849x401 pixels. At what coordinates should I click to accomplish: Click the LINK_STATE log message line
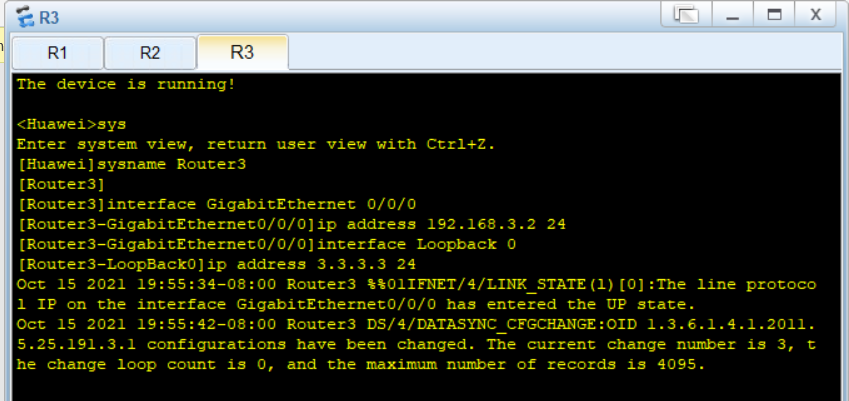point(416,294)
